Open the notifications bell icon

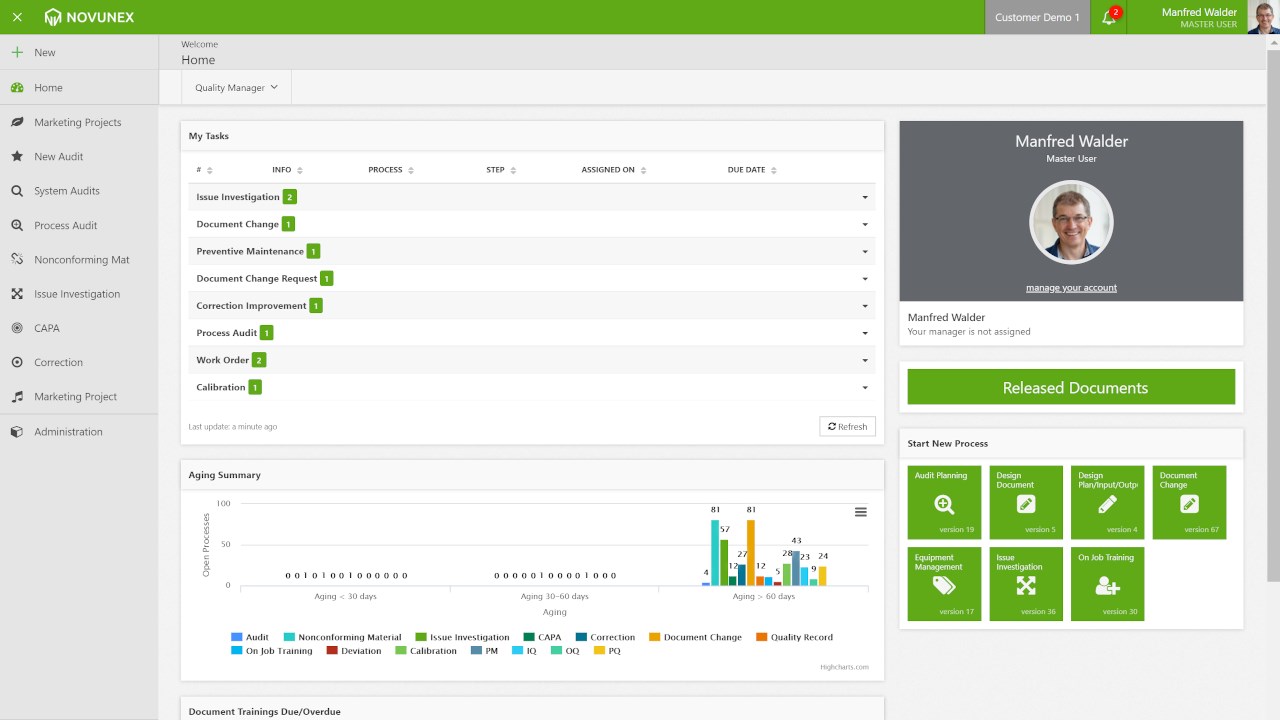pyautogui.click(x=1108, y=17)
